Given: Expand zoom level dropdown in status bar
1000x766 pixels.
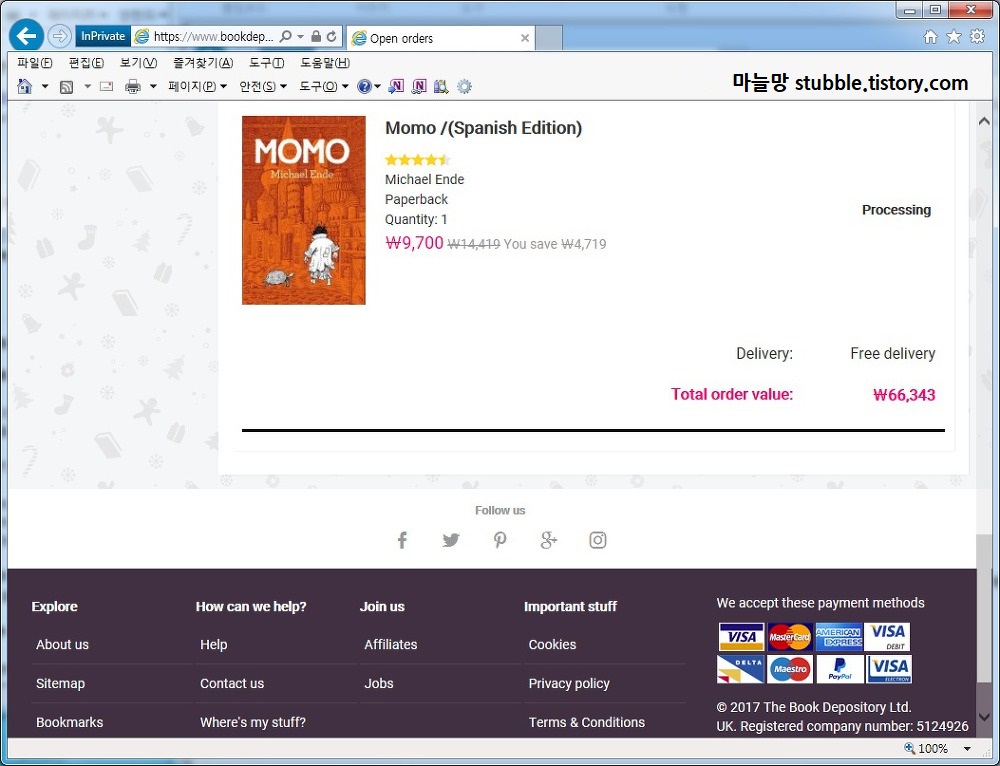Looking at the screenshot, I should click(967, 748).
